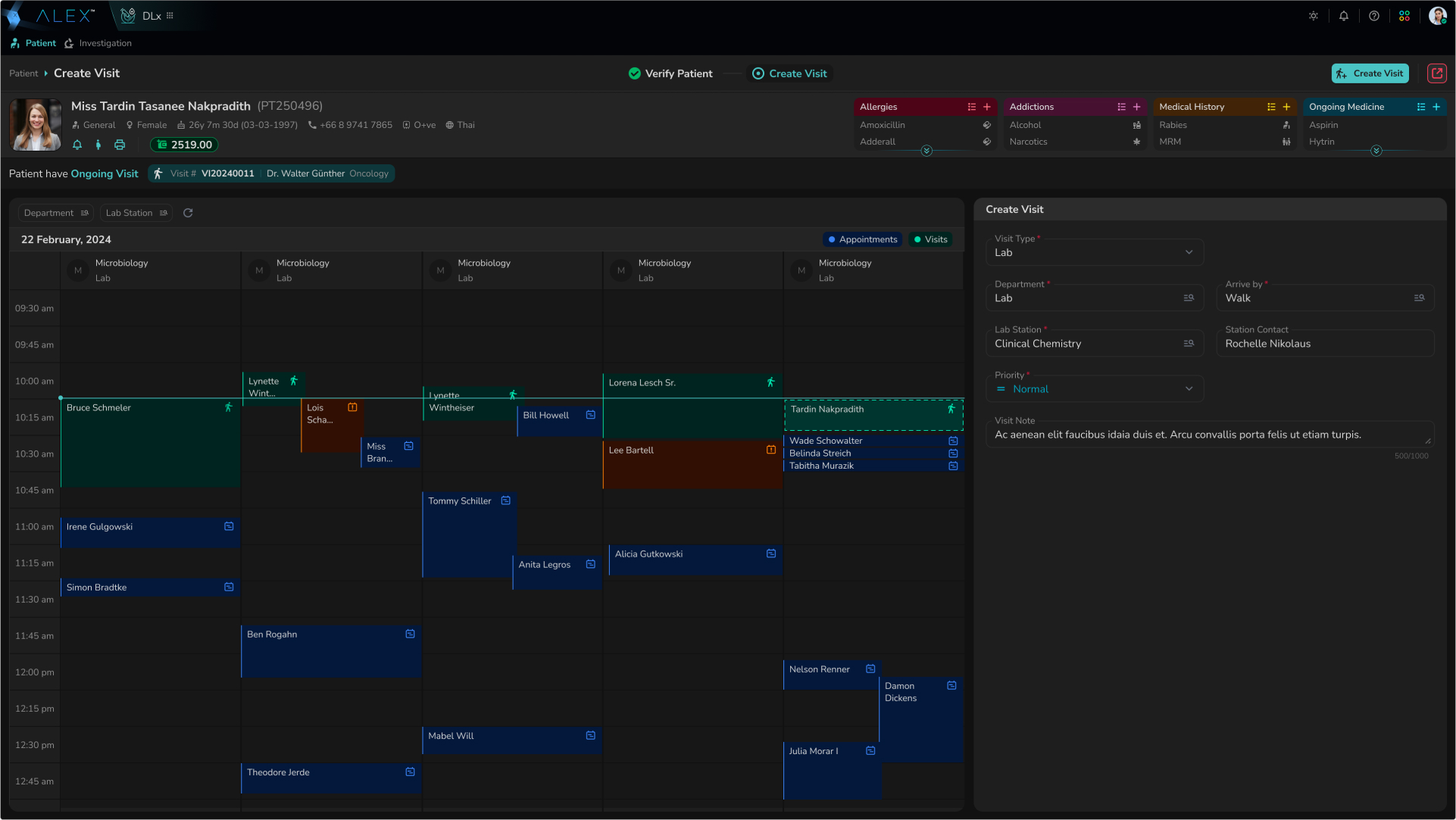Viewport: 1456px width, 820px height.
Task: Expand the Allergies list chevron
Action: tap(926, 151)
